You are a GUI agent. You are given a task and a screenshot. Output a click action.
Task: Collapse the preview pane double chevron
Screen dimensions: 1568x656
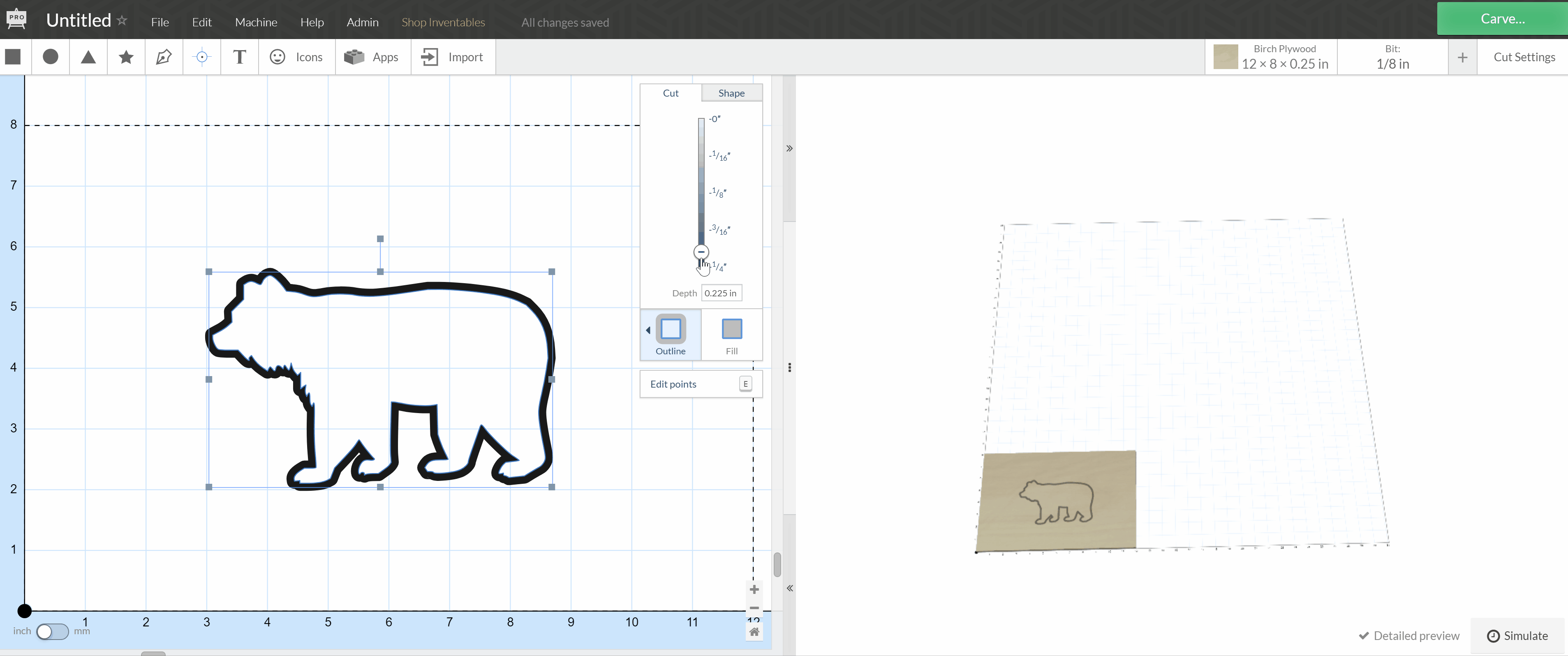pos(789,148)
